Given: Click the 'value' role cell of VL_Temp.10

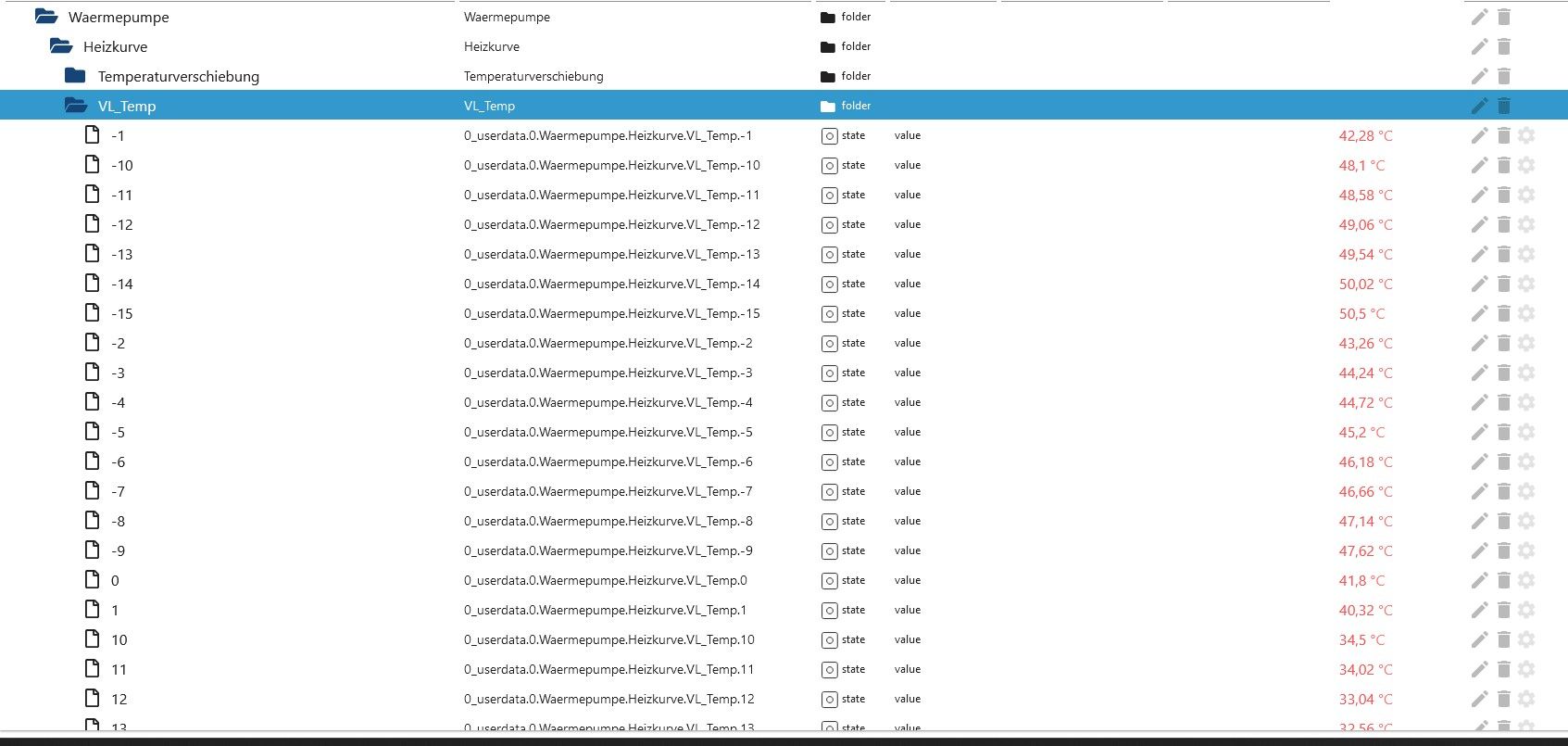Looking at the screenshot, I should (x=908, y=639).
